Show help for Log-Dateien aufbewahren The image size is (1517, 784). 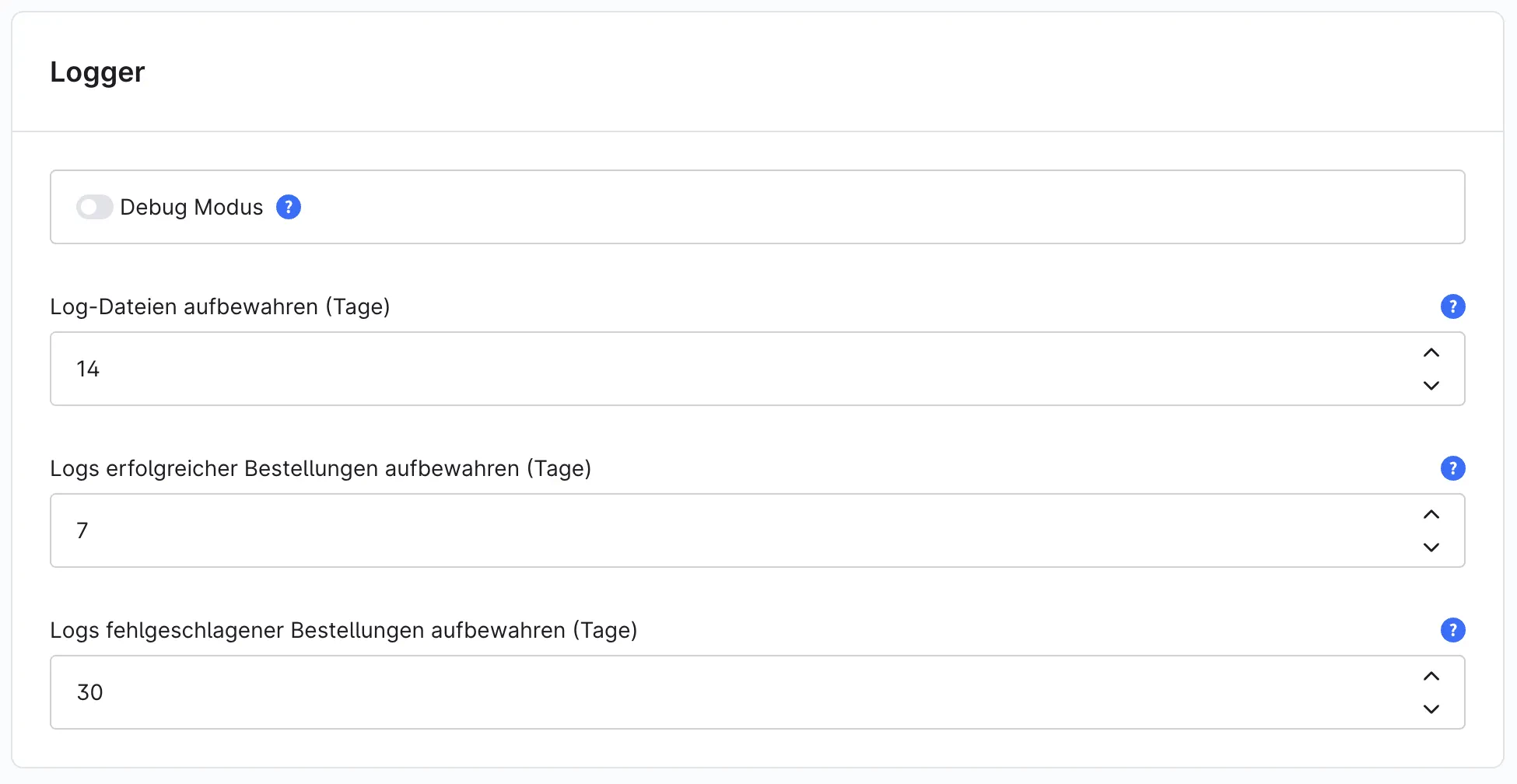tap(1452, 306)
